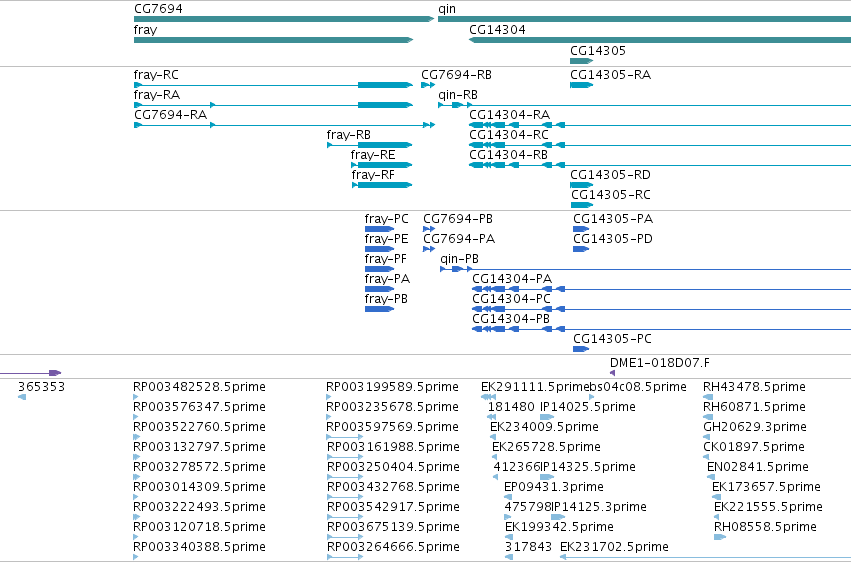Select protein CG7694-PB

(x=458, y=219)
